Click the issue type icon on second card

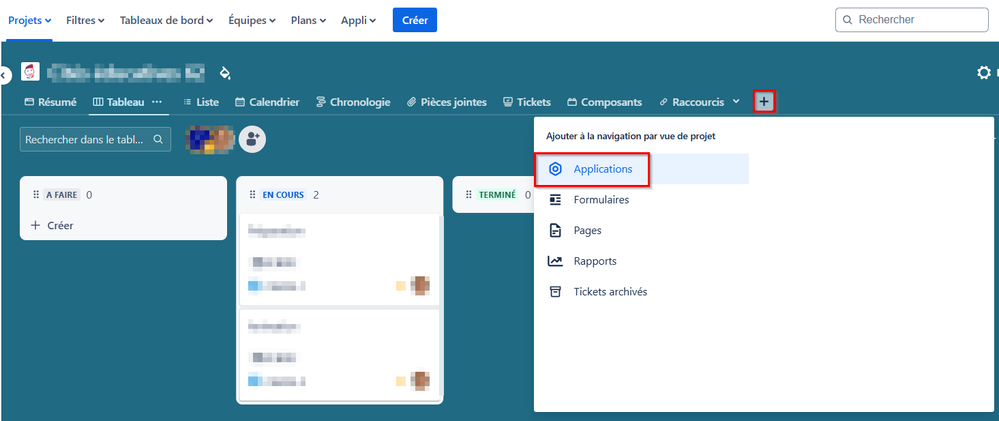[x=255, y=381]
